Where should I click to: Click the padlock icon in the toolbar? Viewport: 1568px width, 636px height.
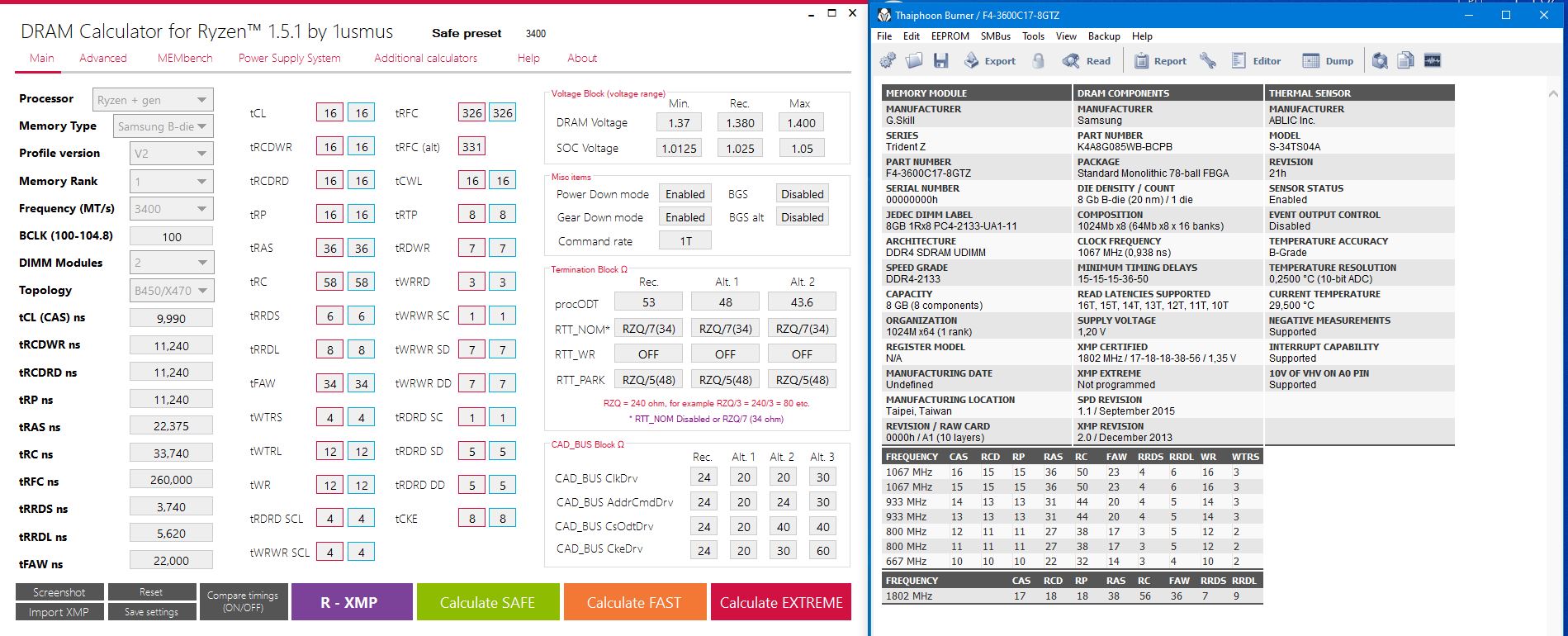click(1039, 60)
